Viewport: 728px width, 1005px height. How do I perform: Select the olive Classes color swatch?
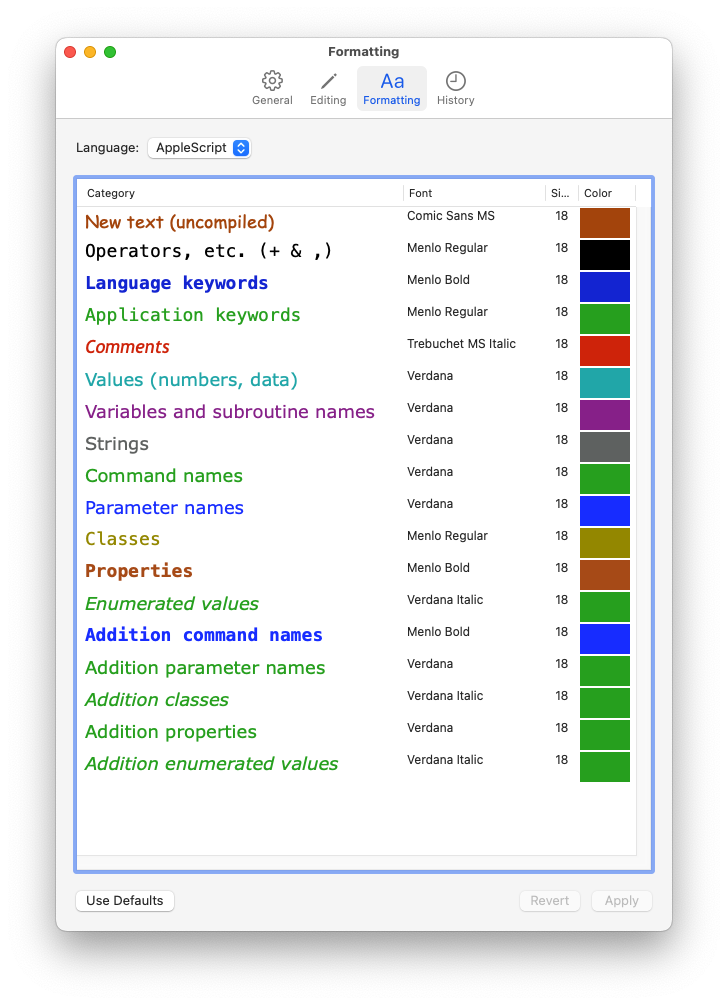tap(605, 543)
